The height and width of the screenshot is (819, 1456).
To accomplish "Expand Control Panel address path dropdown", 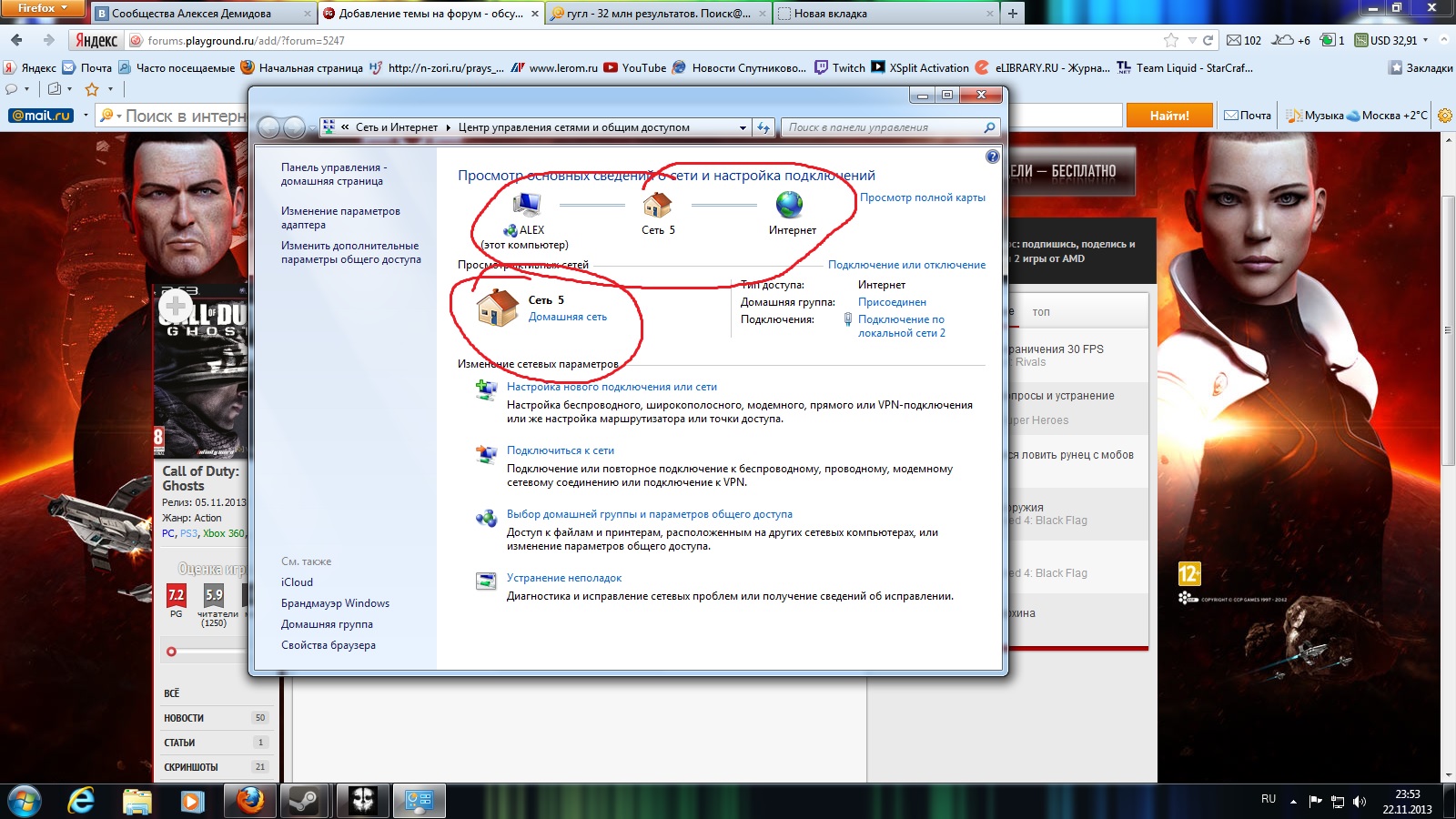I will 743,127.
